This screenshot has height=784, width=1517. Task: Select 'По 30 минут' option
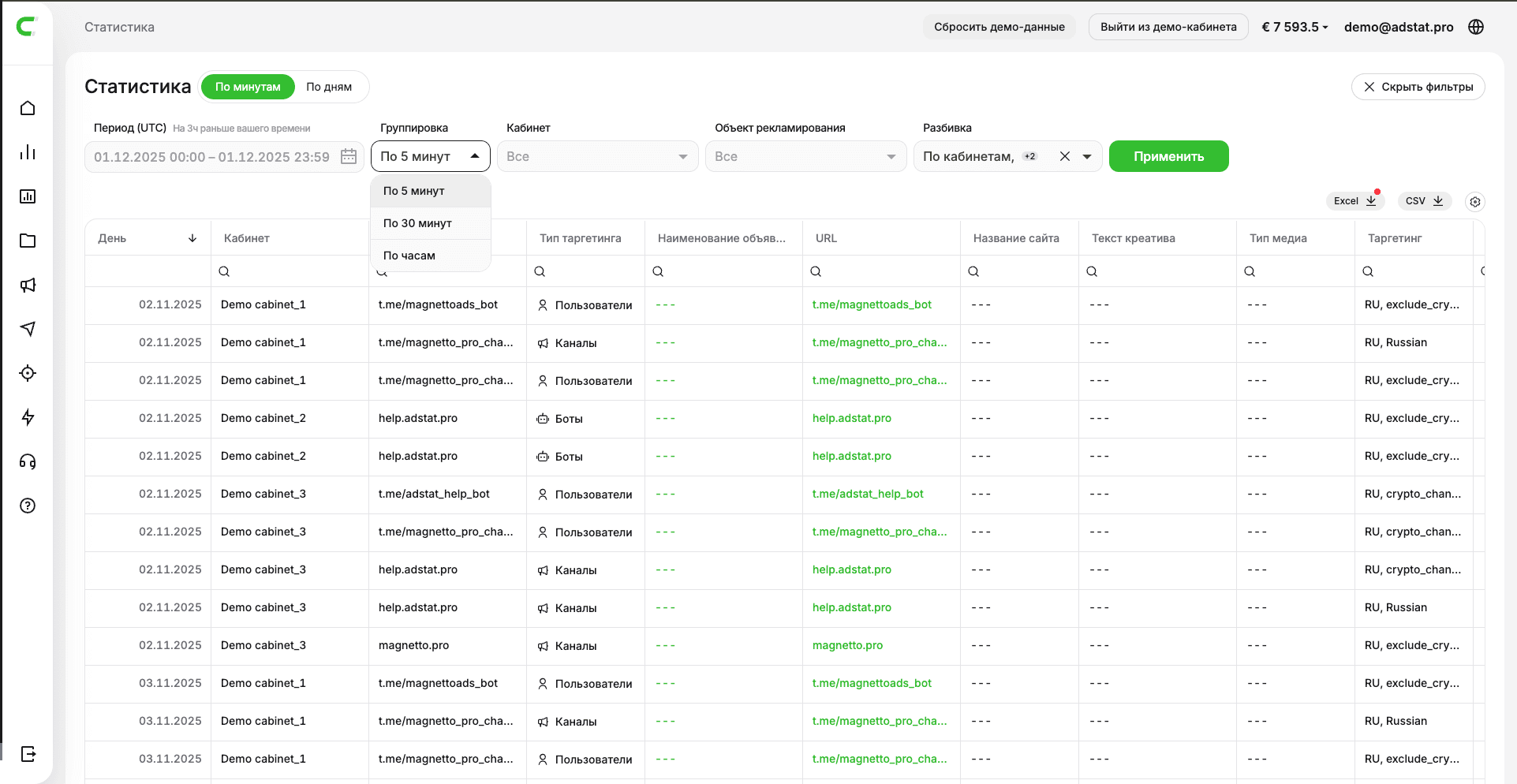tap(417, 223)
